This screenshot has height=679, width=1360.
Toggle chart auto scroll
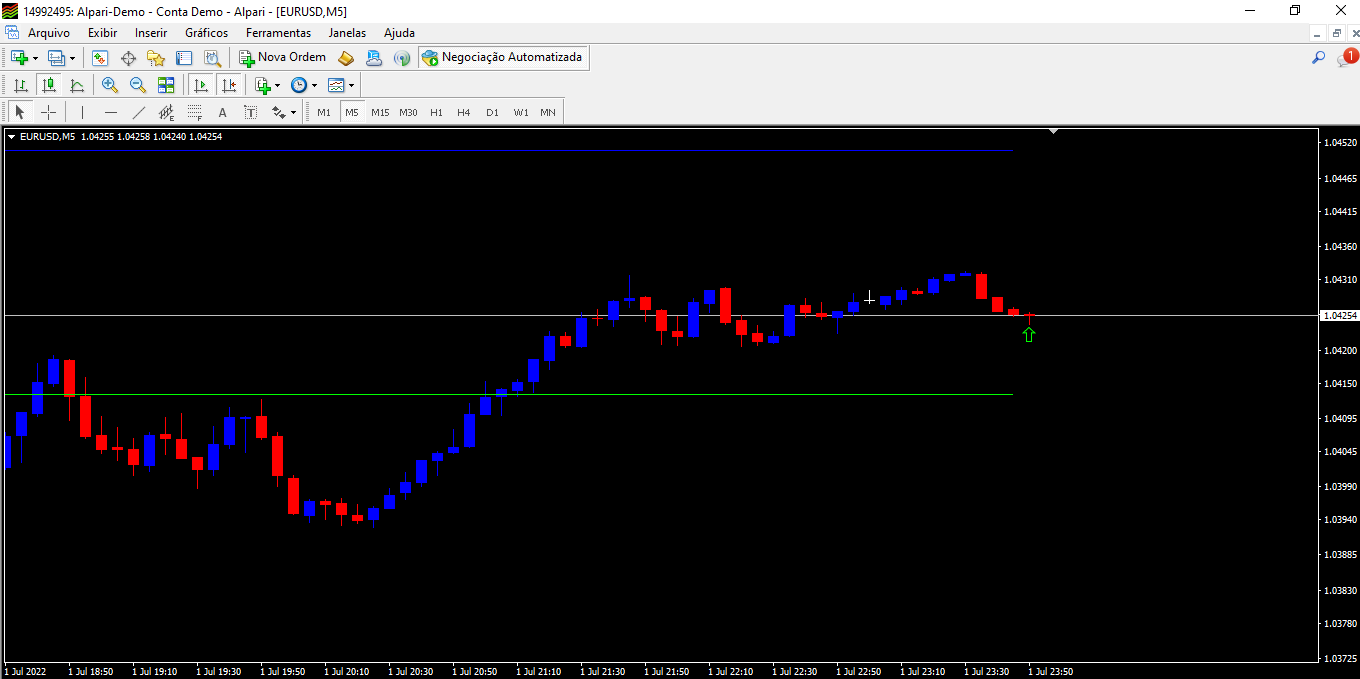(x=200, y=85)
